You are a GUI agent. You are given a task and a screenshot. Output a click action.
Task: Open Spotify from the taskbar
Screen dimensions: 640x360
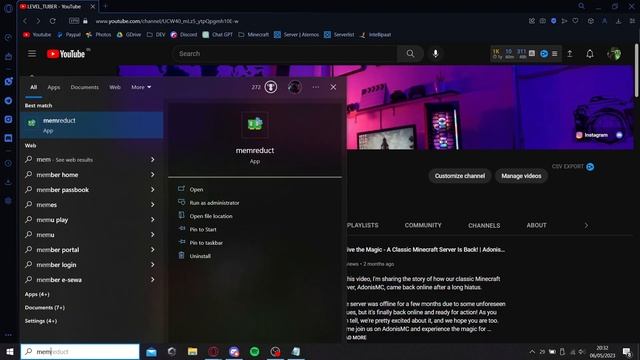[254, 351]
